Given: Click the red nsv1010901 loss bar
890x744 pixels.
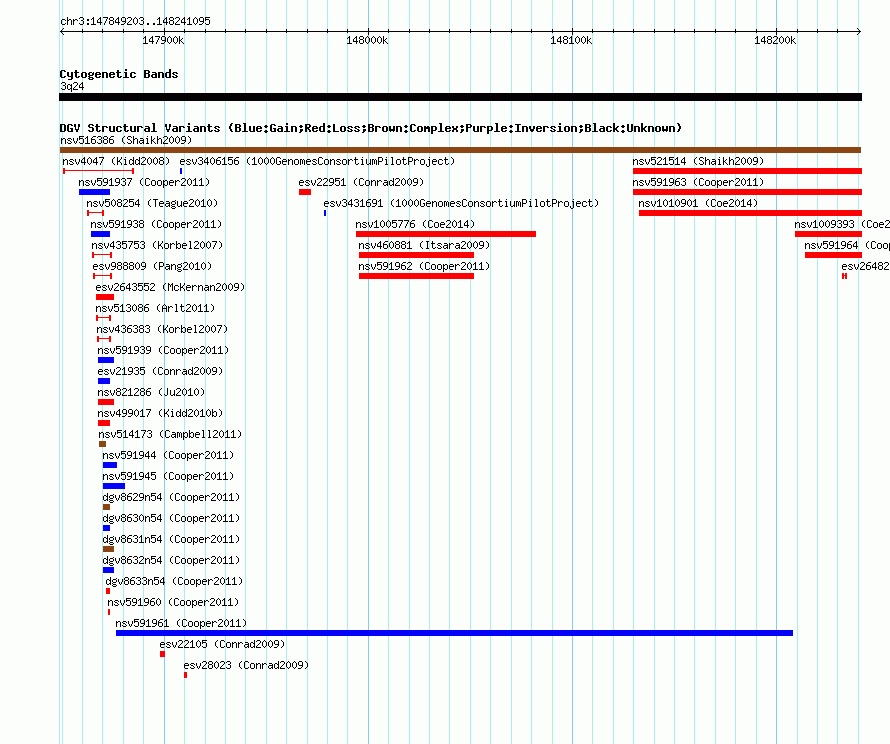Looking at the screenshot, I should click(x=750, y=213).
